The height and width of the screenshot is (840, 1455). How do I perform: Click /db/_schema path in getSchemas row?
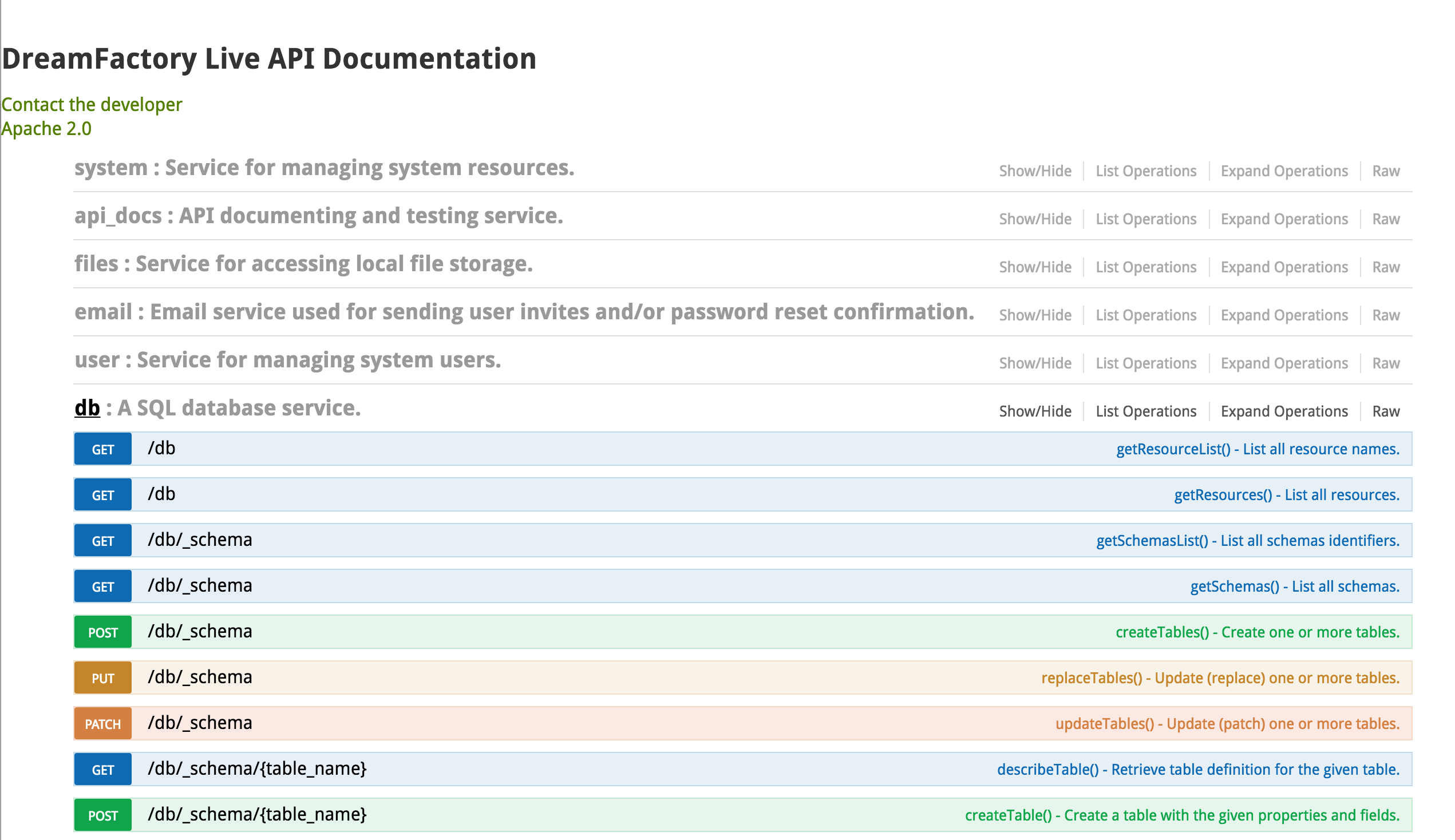coord(200,585)
